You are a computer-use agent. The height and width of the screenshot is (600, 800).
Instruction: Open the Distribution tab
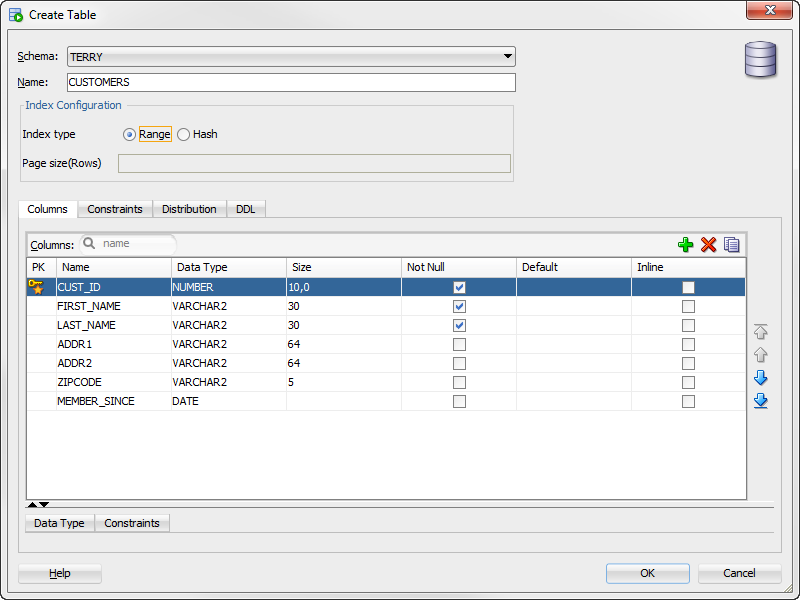[189, 209]
